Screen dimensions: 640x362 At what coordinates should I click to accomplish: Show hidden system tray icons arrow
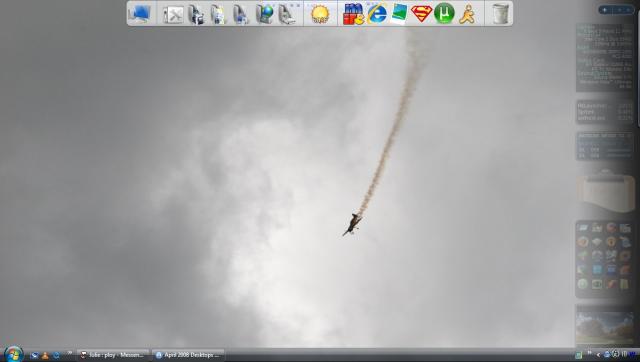[598, 355]
